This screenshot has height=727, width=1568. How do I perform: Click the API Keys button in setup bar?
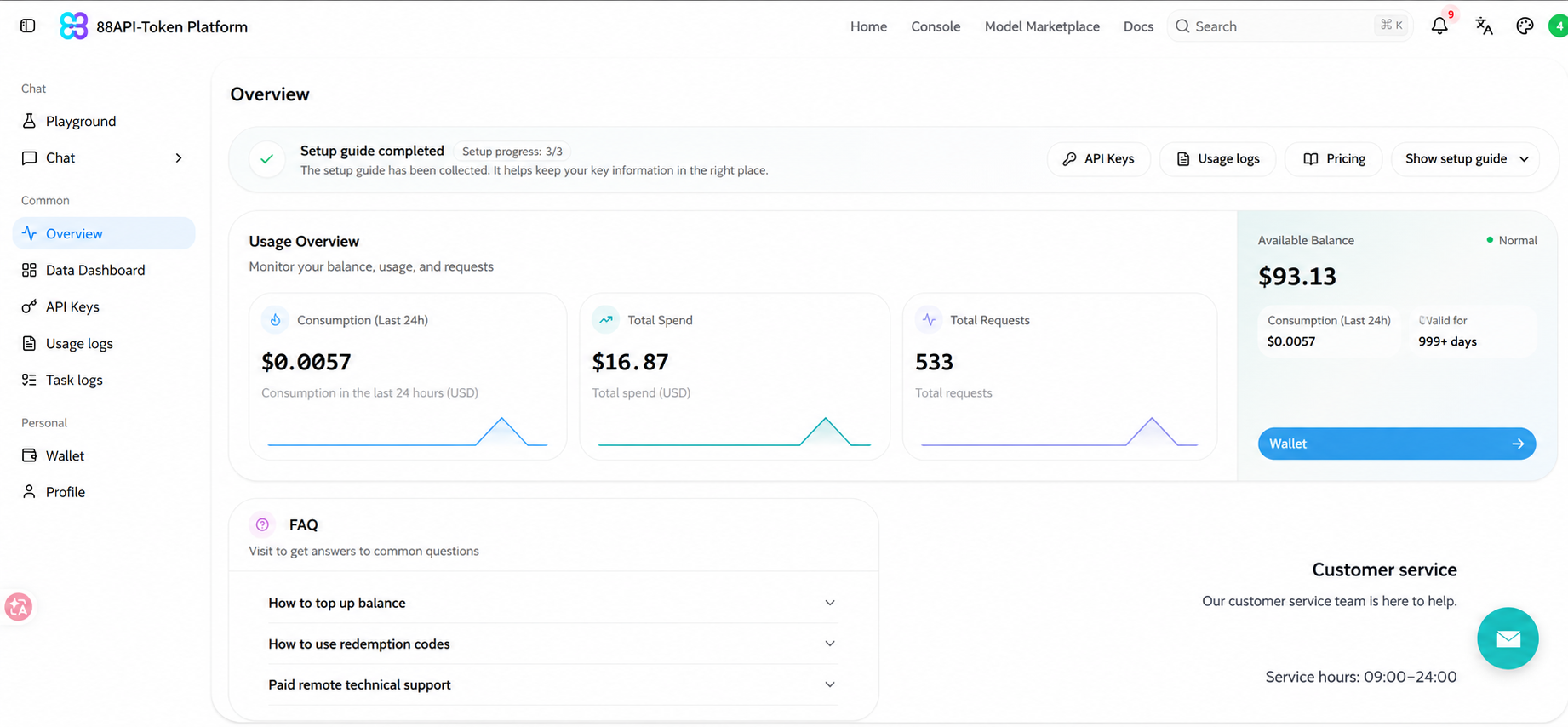(1098, 159)
